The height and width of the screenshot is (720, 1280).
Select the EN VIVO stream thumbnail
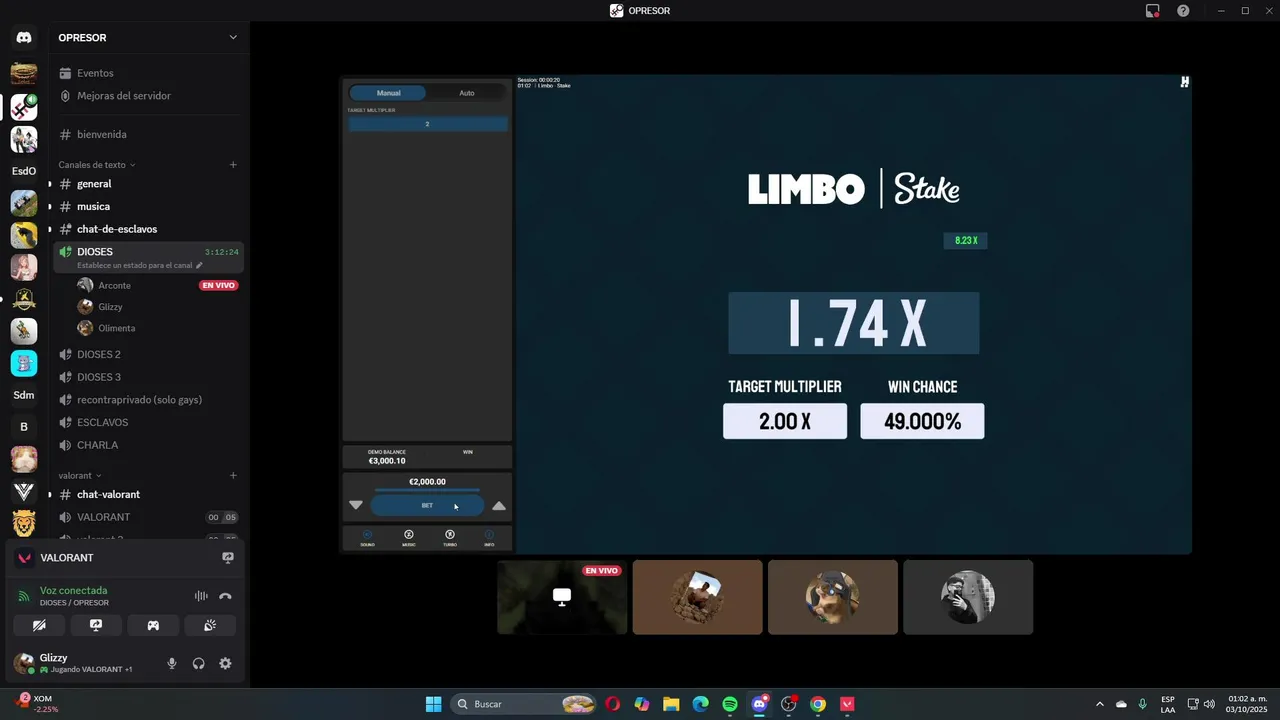[562, 597]
